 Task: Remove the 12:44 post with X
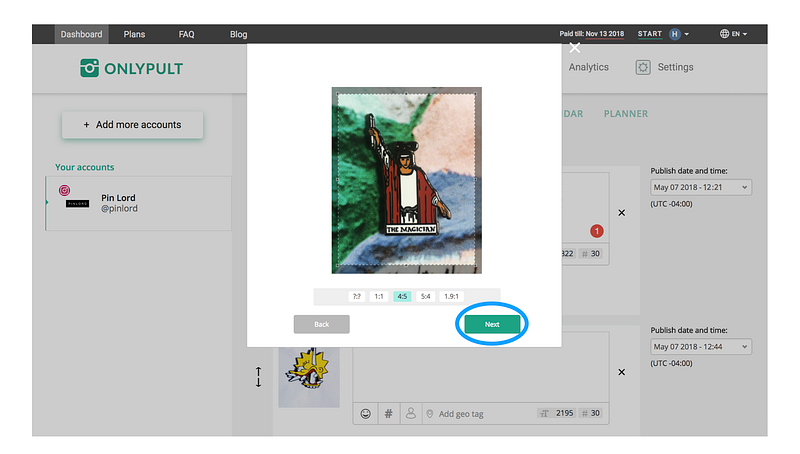pos(621,372)
